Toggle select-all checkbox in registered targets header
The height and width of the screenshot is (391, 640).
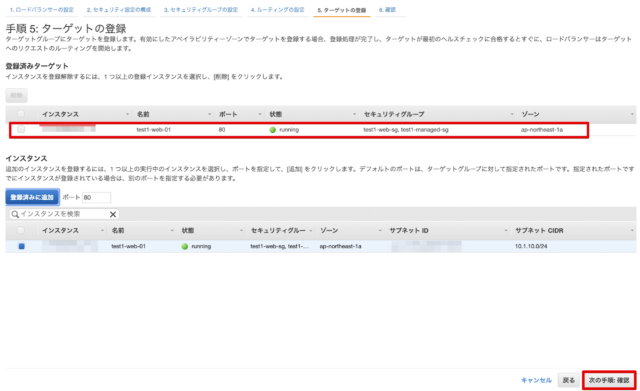tap(21, 114)
